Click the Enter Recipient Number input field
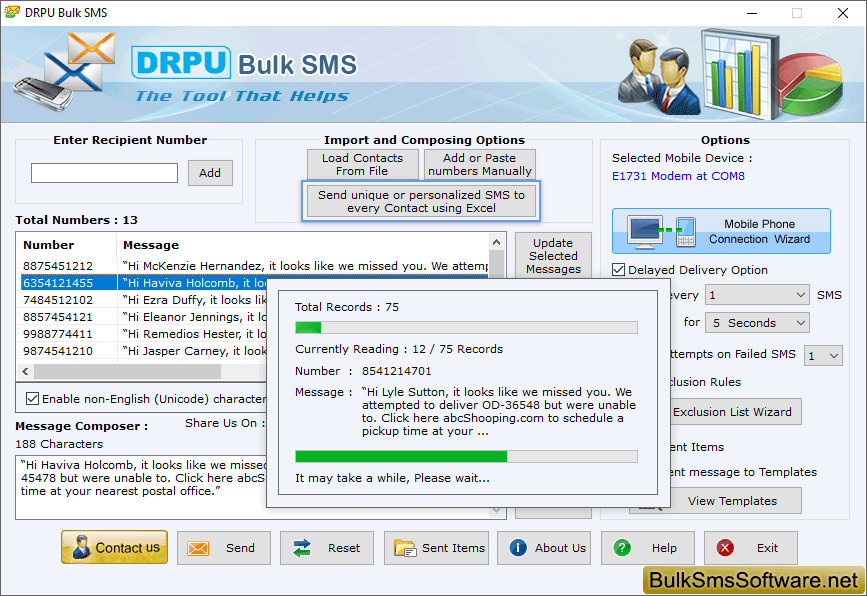Image resolution: width=867 pixels, height=596 pixels. point(105,173)
